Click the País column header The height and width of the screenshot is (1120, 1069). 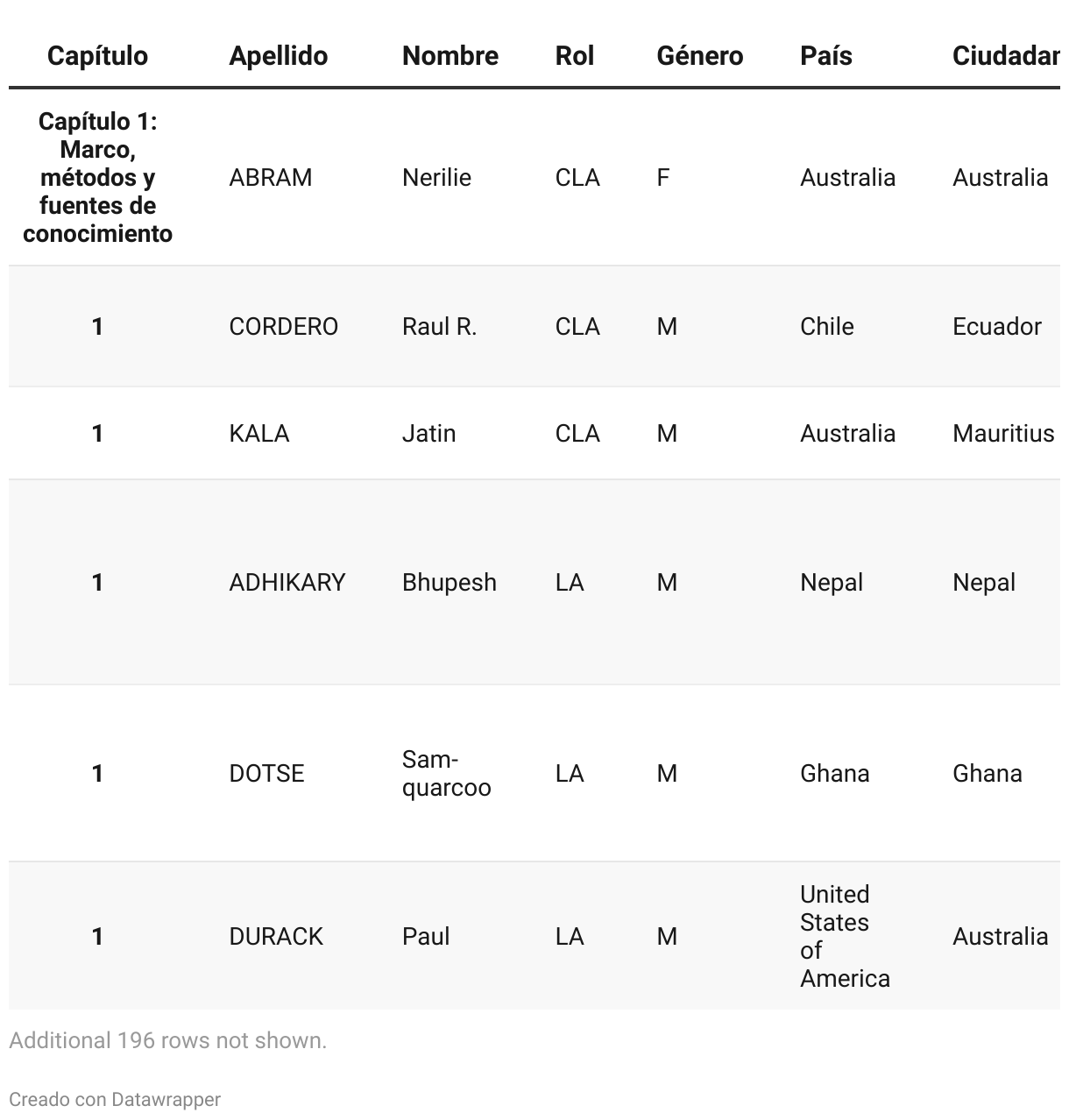coord(825,56)
